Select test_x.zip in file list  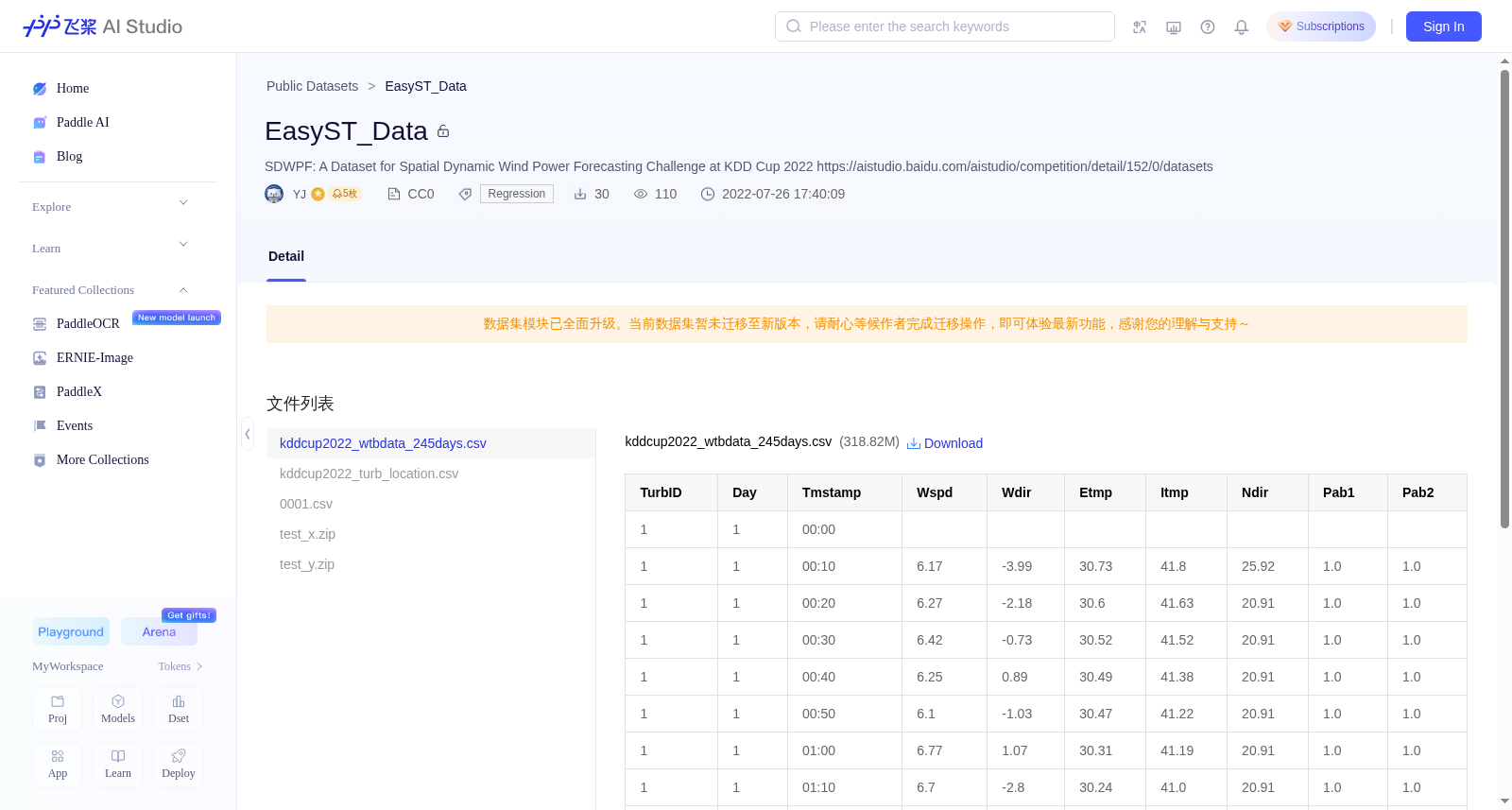click(x=431, y=534)
